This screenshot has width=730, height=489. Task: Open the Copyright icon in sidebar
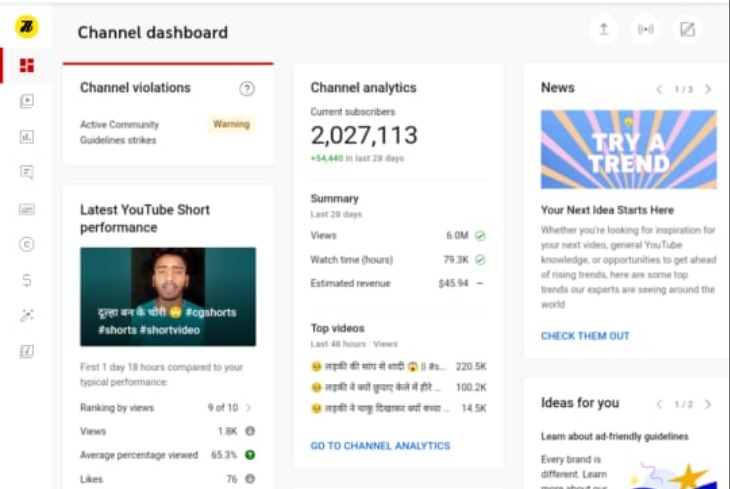(27, 244)
